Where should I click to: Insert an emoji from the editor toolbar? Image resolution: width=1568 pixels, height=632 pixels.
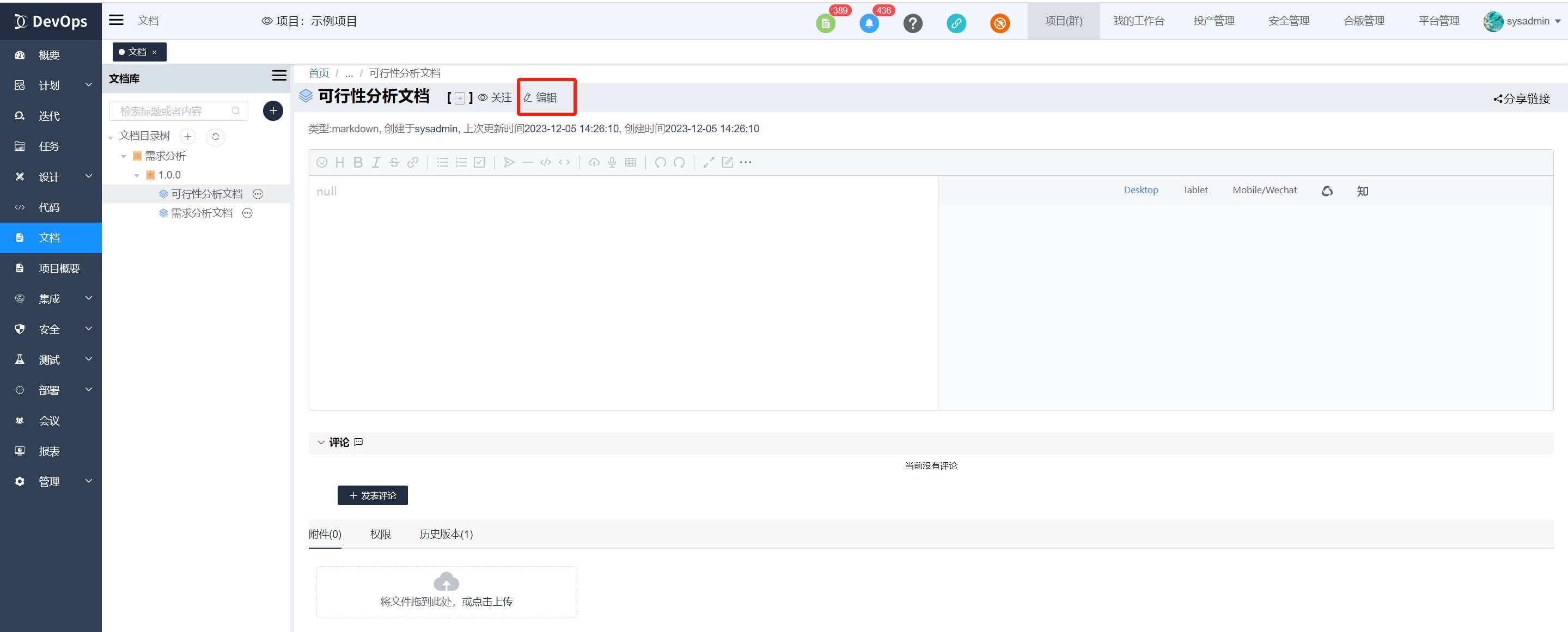(x=322, y=162)
